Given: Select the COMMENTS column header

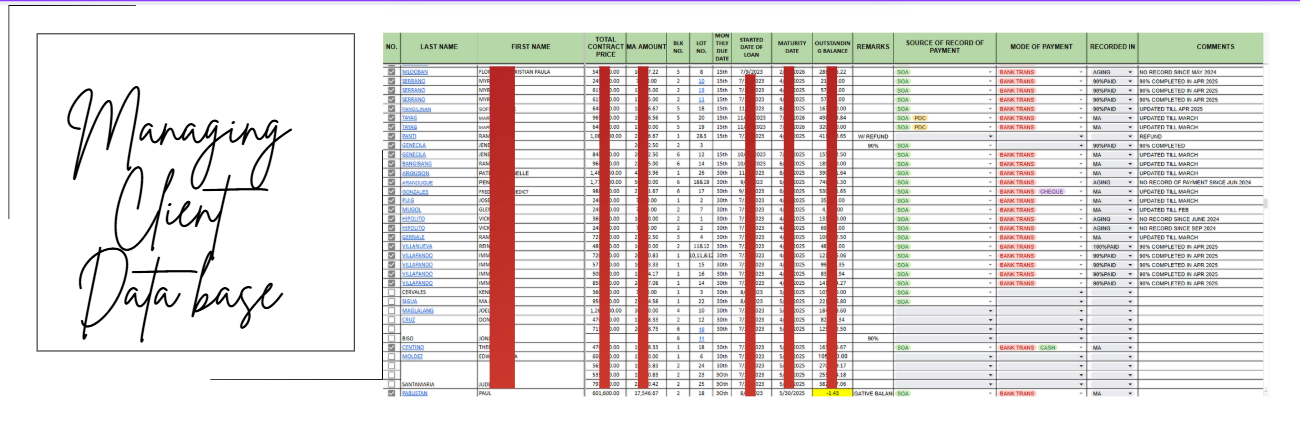Looking at the screenshot, I should click(x=1200, y=46).
